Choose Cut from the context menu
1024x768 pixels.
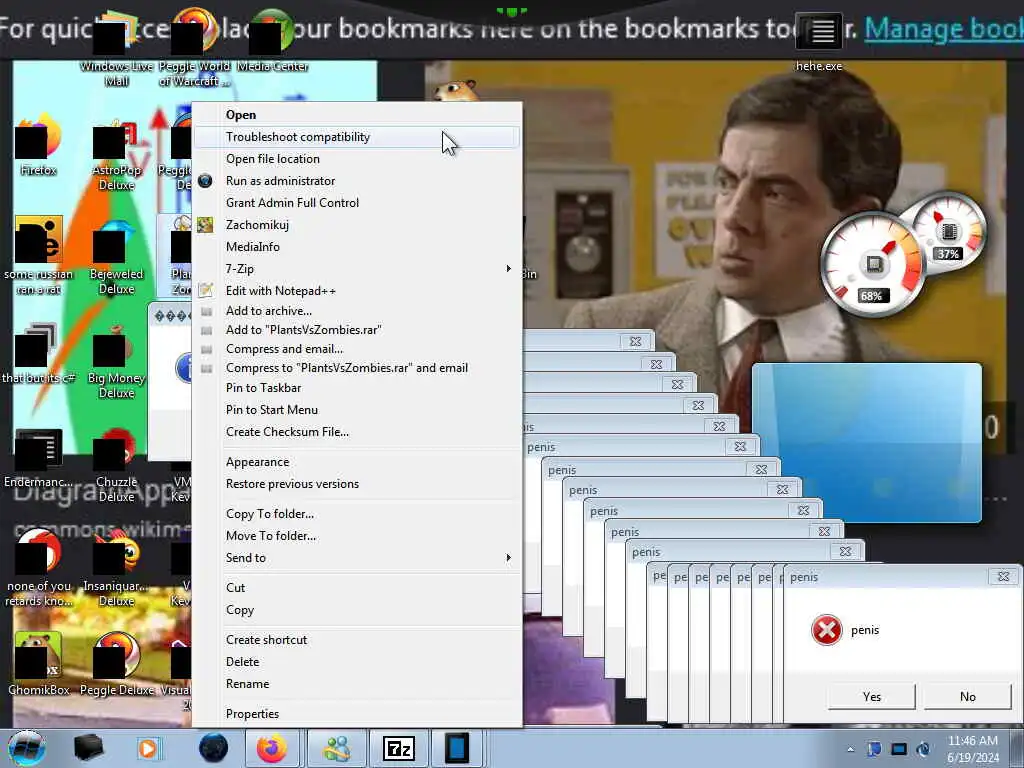pos(357,588)
